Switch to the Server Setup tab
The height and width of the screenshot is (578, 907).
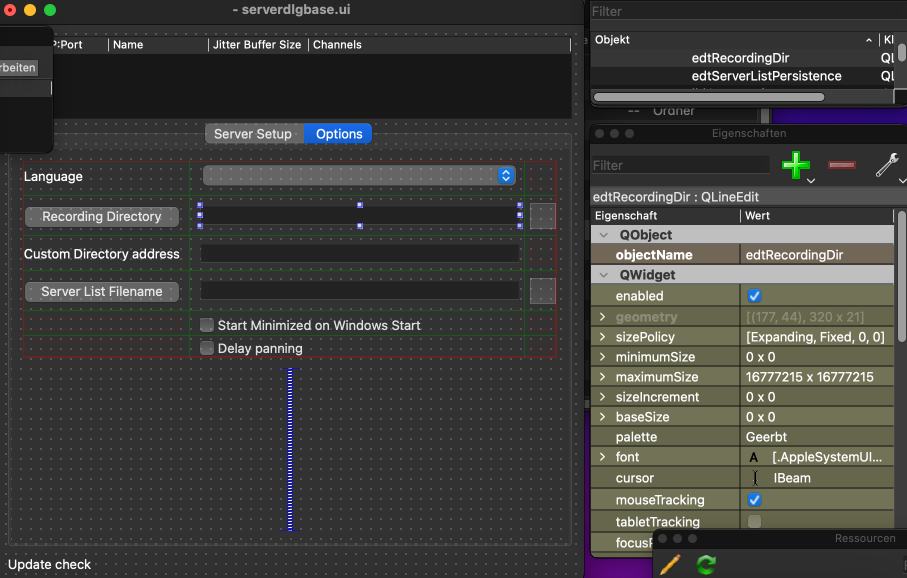pos(254,134)
